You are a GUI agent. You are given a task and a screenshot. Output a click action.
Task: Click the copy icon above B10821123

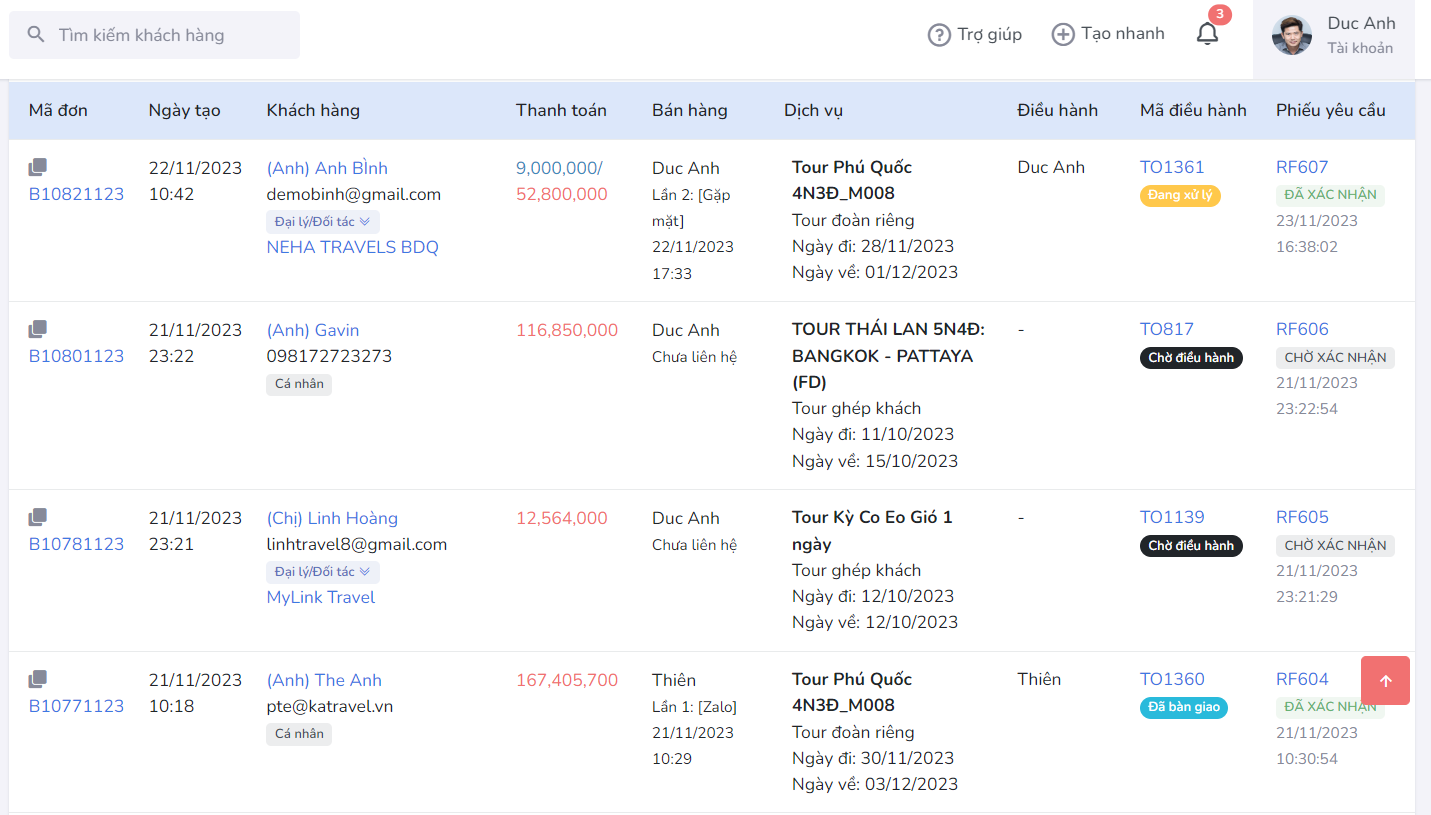point(37,167)
